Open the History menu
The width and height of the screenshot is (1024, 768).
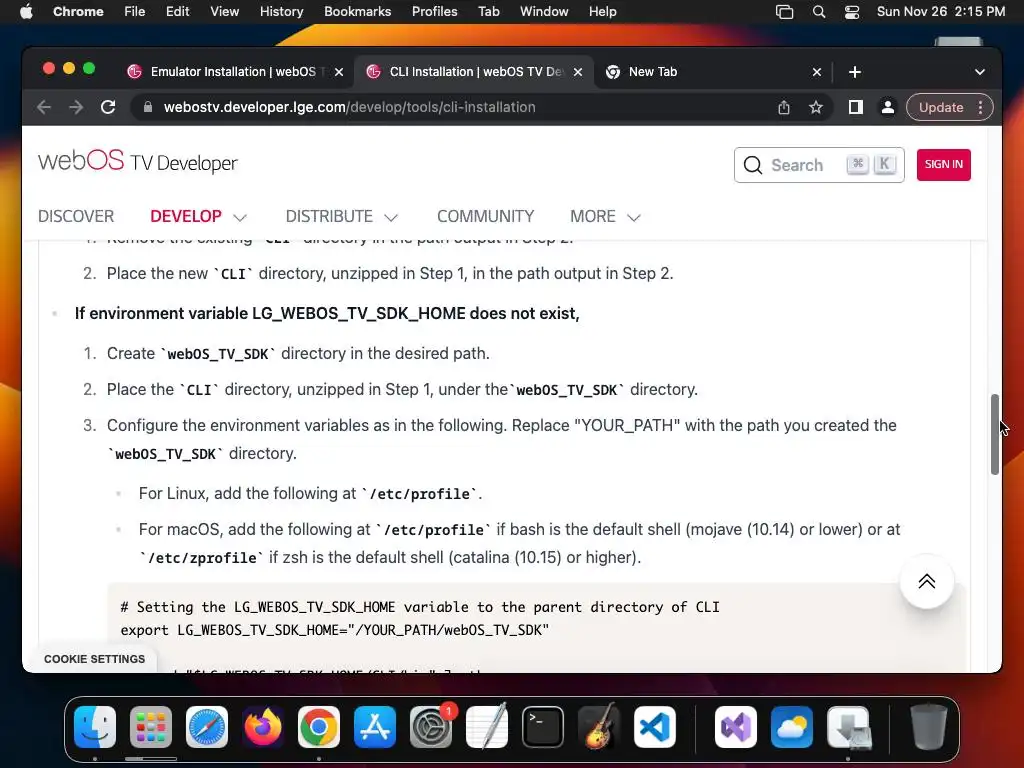coord(281,11)
